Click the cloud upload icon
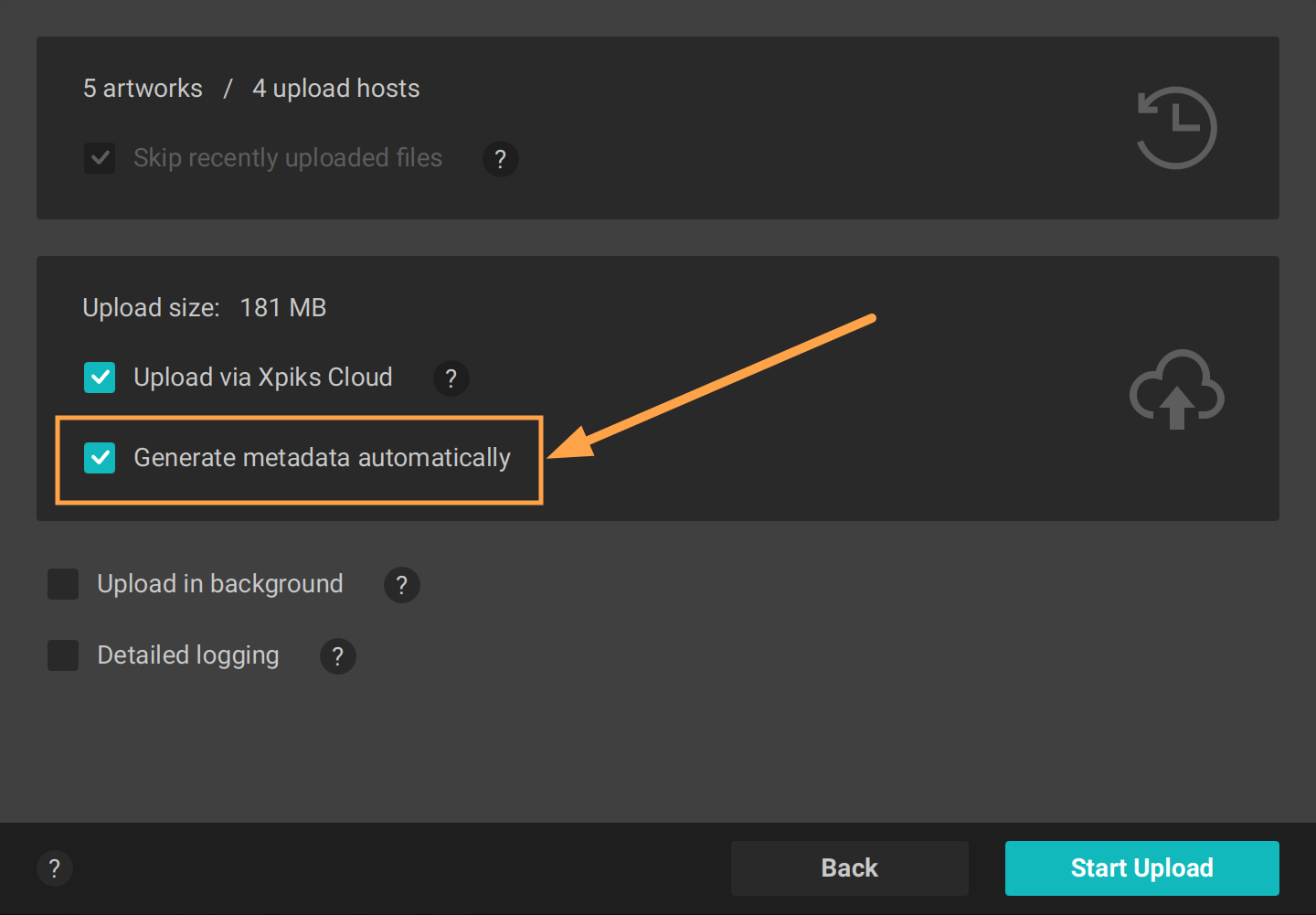 click(1177, 390)
